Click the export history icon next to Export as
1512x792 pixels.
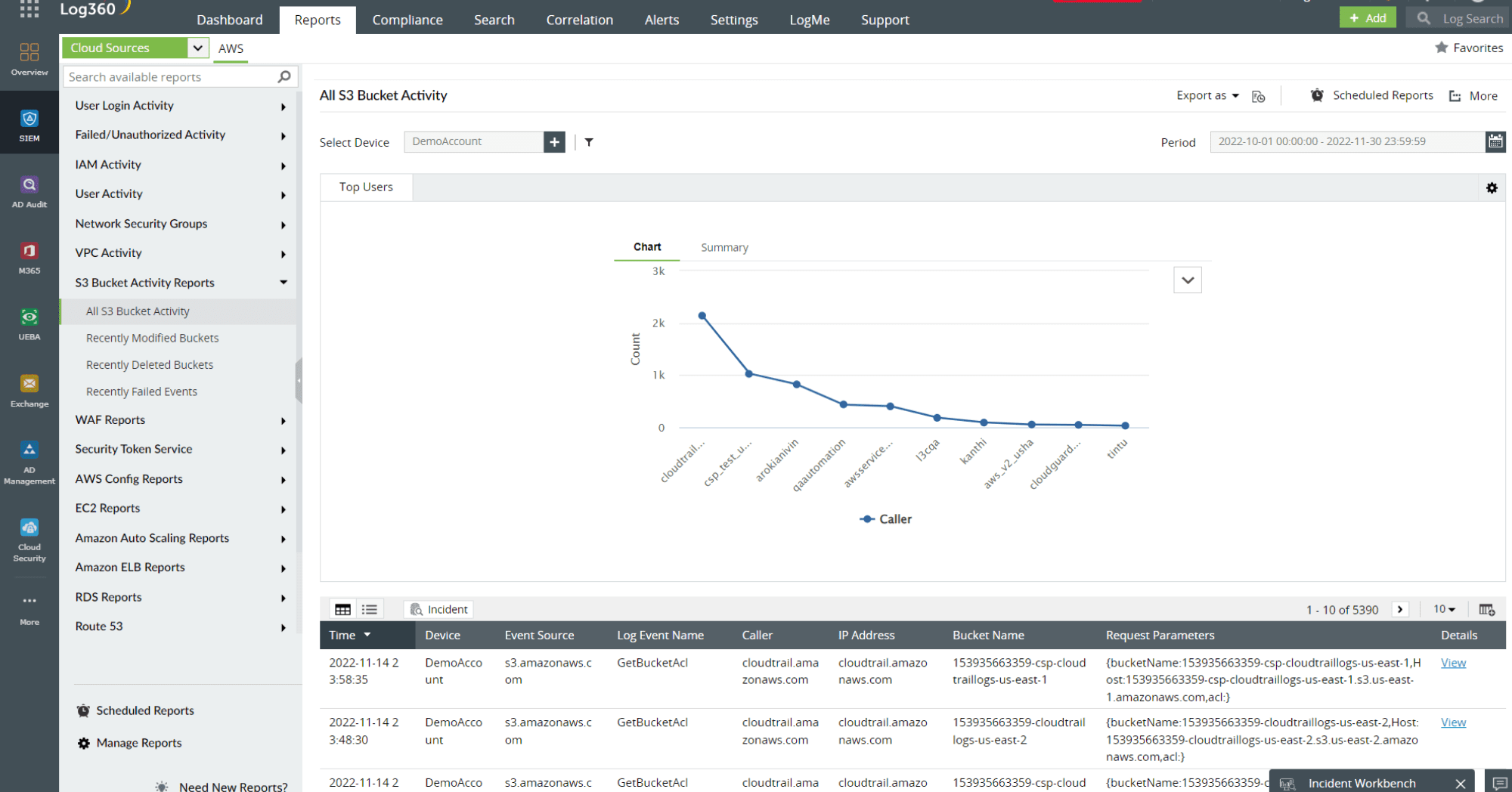coord(1258,96)
